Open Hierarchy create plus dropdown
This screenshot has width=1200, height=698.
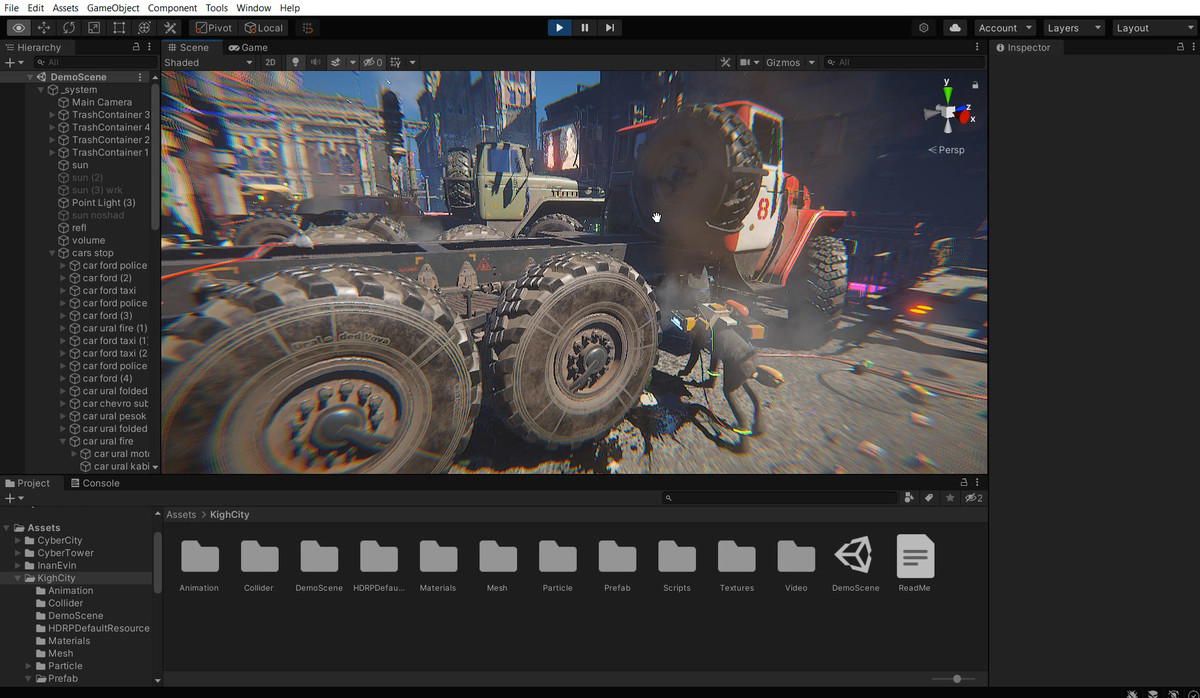point(14,62)
